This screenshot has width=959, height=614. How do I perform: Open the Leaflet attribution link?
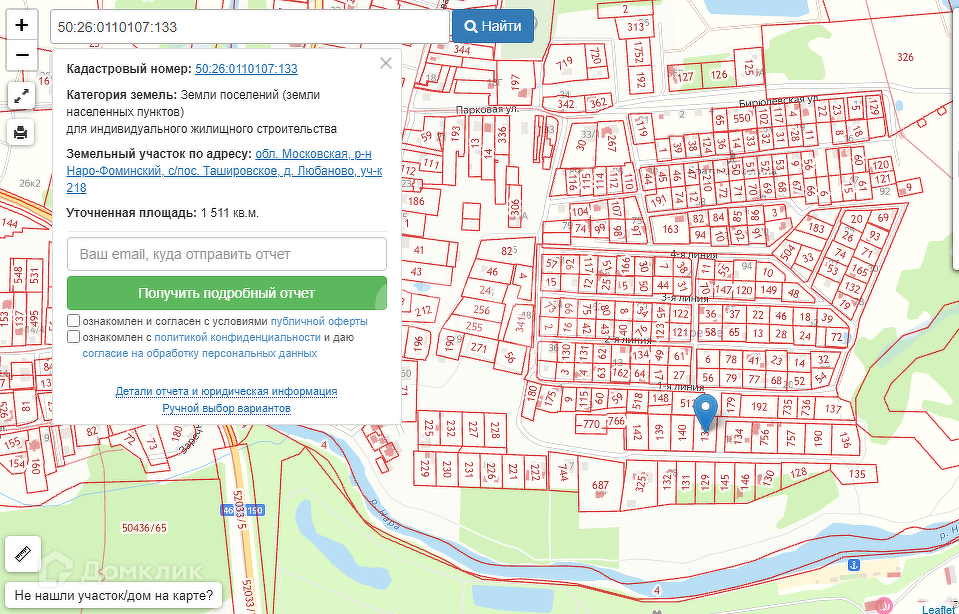(939, 609)
